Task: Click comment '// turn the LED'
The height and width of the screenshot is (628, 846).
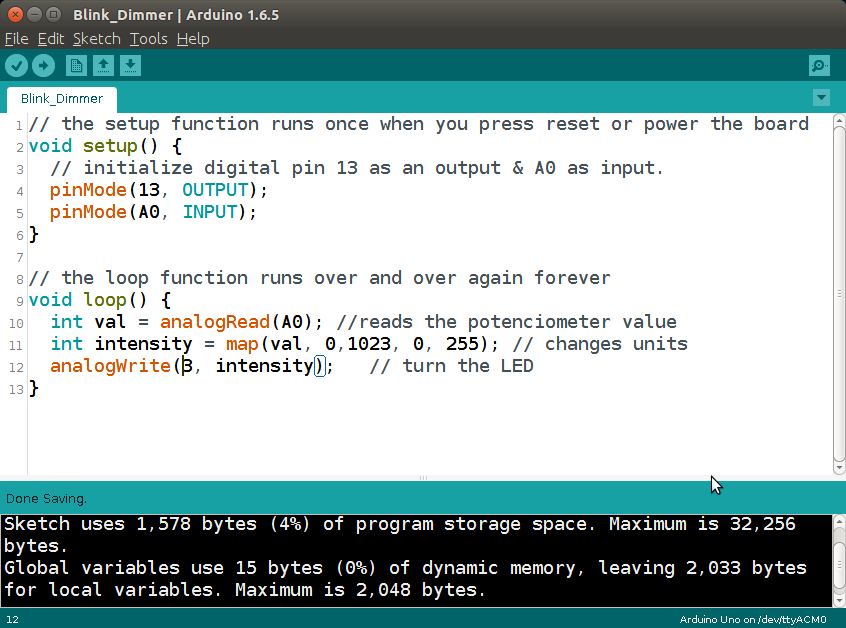Action: pos(452,366)
